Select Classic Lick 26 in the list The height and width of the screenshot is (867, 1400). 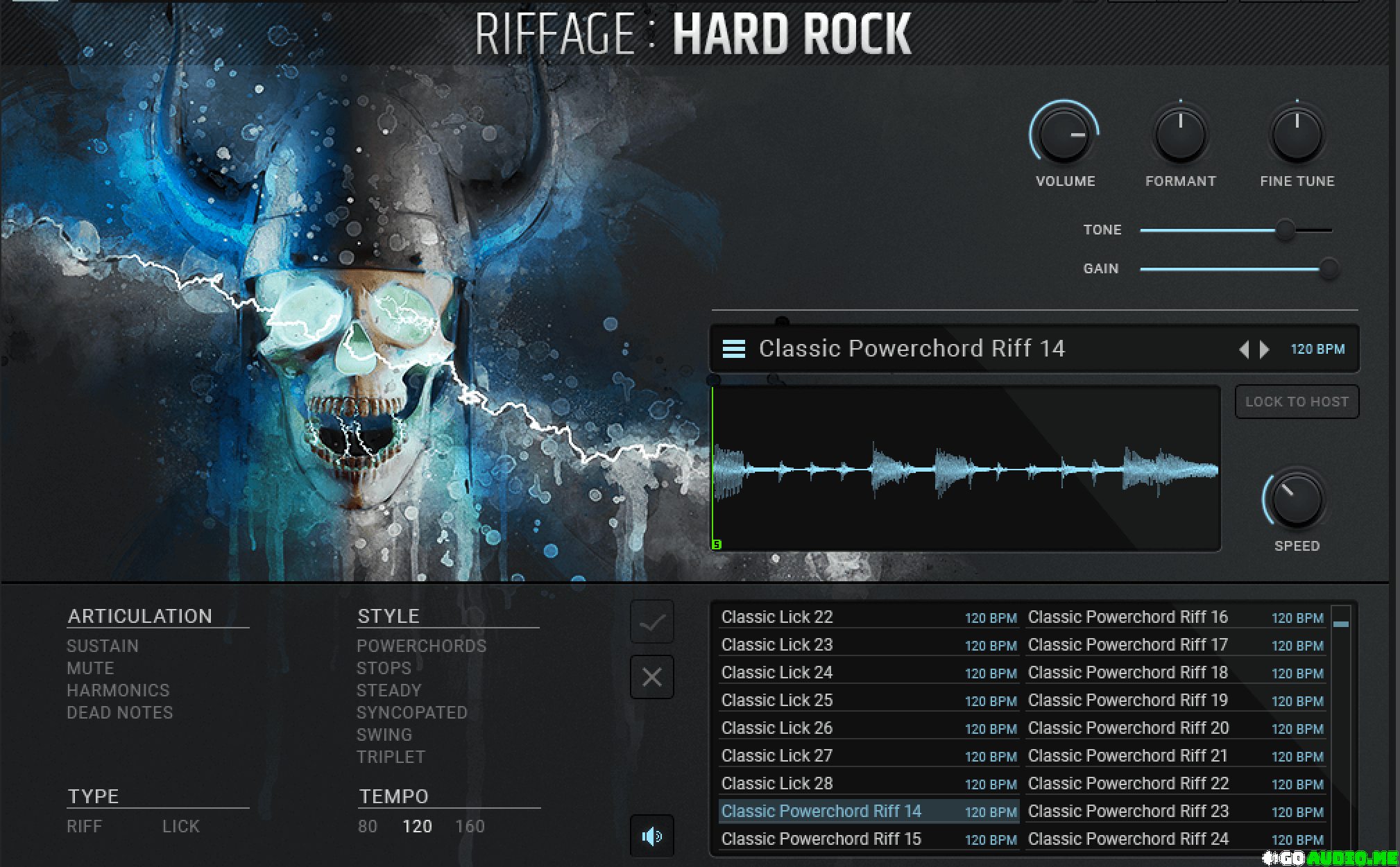point(869,728)
